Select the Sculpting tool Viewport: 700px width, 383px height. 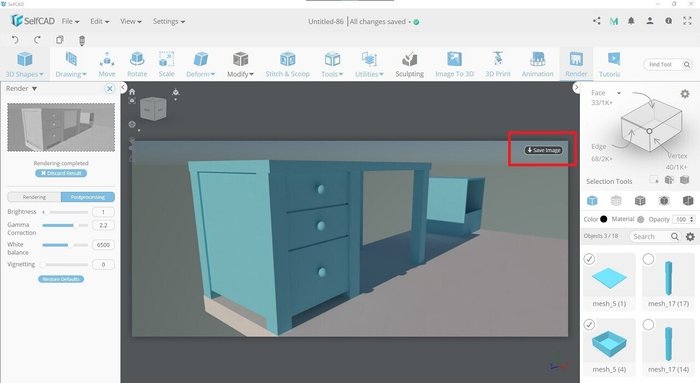click(409, 65)
